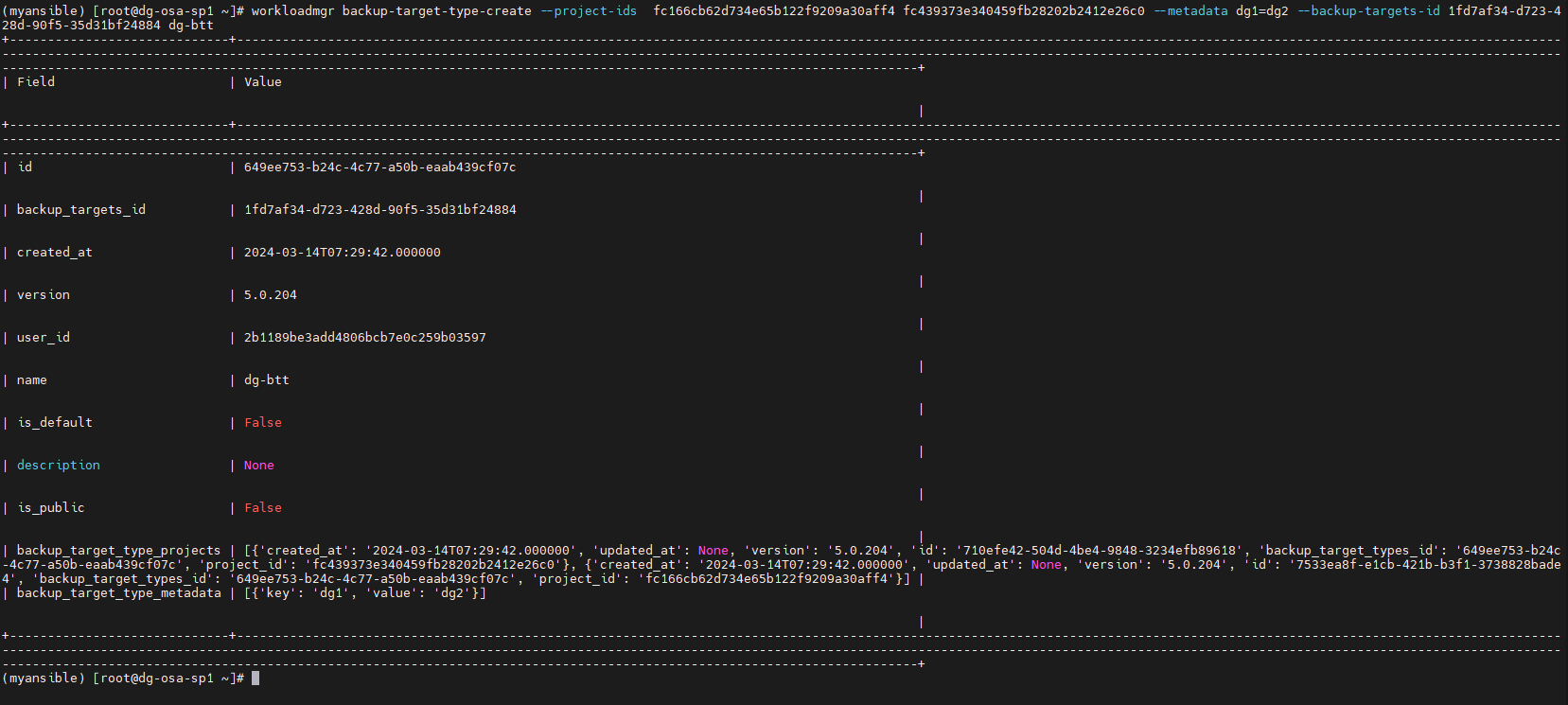Click the backup_targets_id field label
This screenshot has width=1568, height=705.
[81, 210]
